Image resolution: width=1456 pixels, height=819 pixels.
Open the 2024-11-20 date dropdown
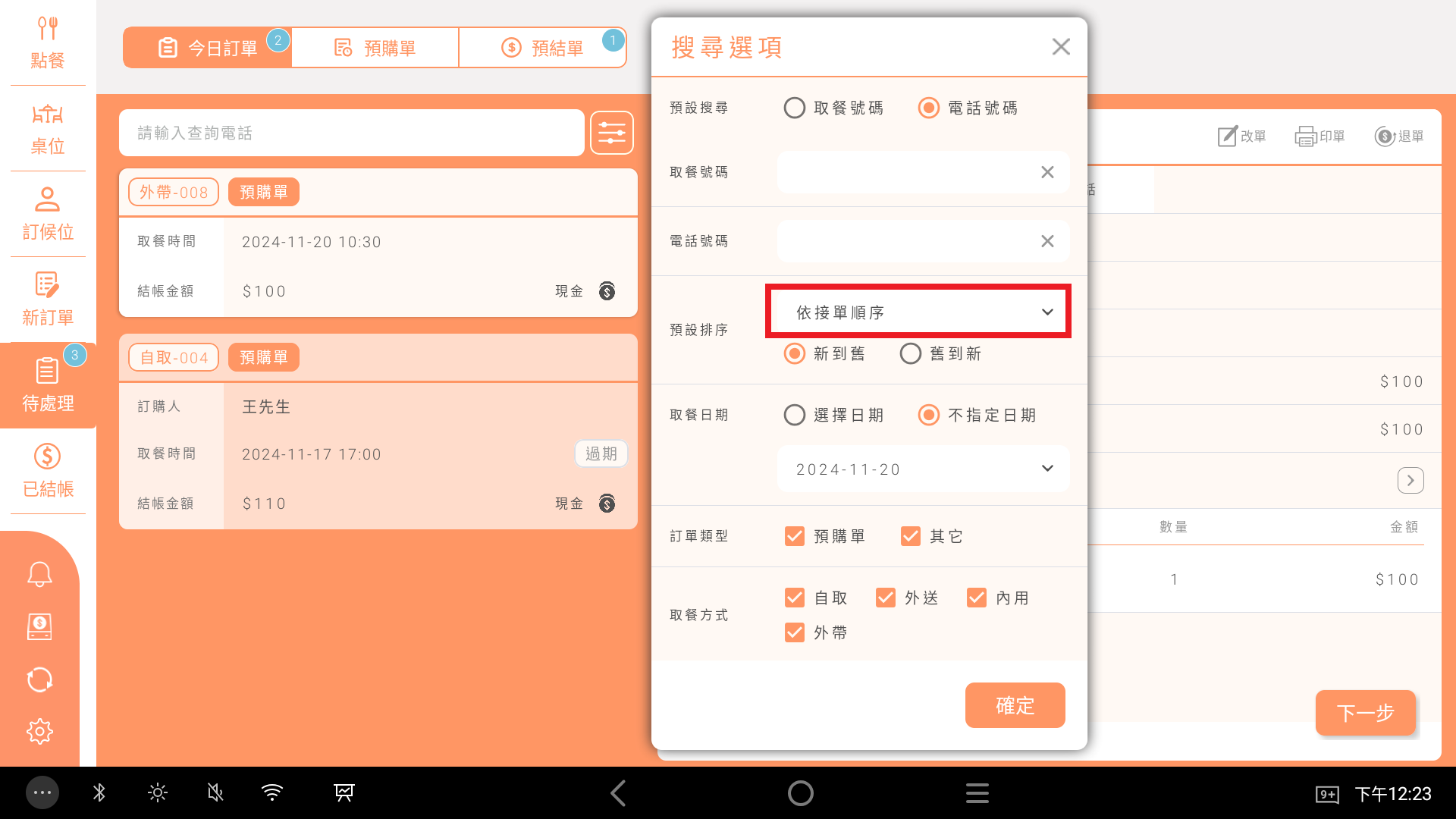click(923, 469)
